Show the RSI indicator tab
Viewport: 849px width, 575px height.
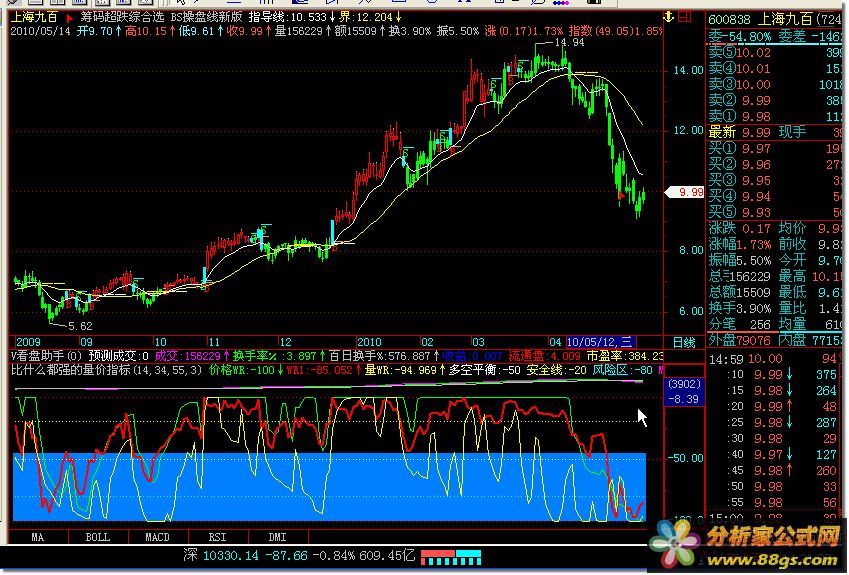[217, 537]
